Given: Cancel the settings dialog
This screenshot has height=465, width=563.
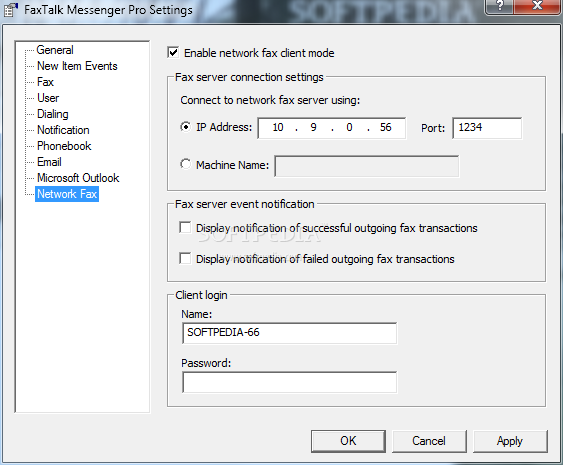Looking at the screenshot, I should [x=429, y=441].
